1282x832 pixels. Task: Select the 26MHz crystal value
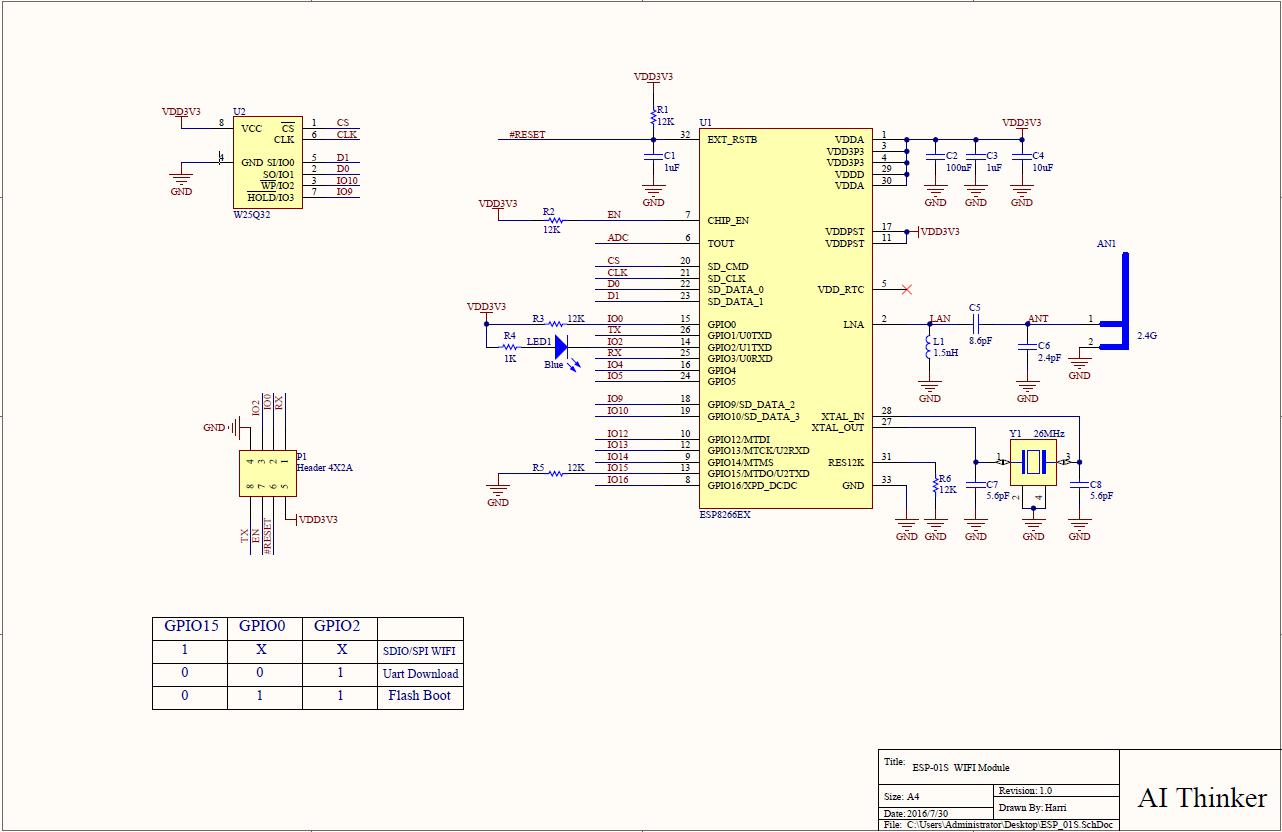pyautogui.click(x=1048, y=434)
